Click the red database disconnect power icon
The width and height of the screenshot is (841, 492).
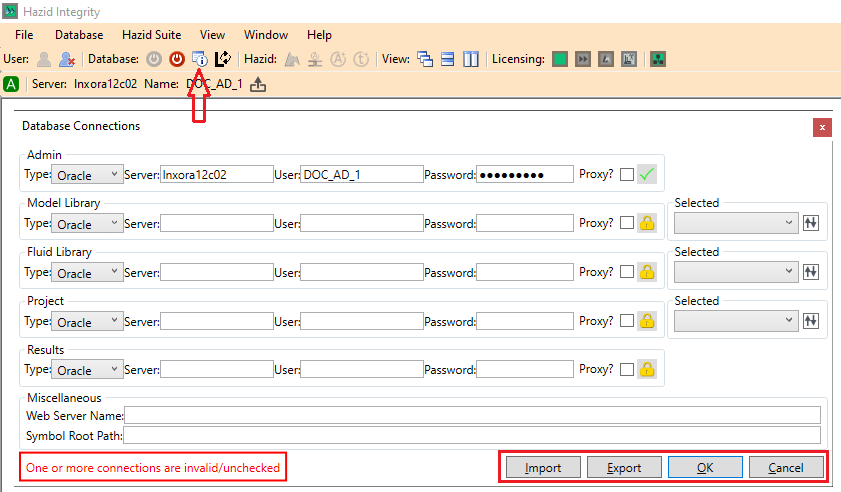tap(177, 59)
